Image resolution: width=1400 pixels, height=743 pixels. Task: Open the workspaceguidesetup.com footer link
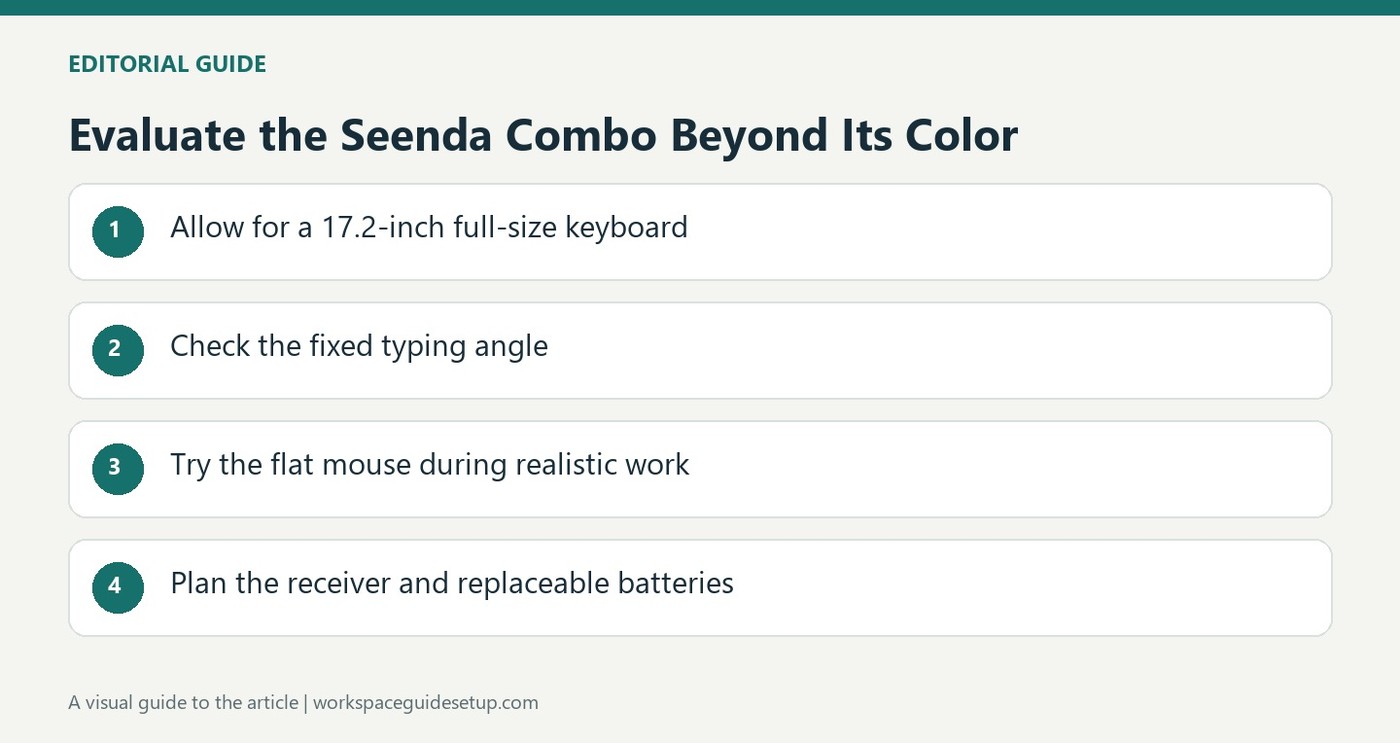(426, 702)
